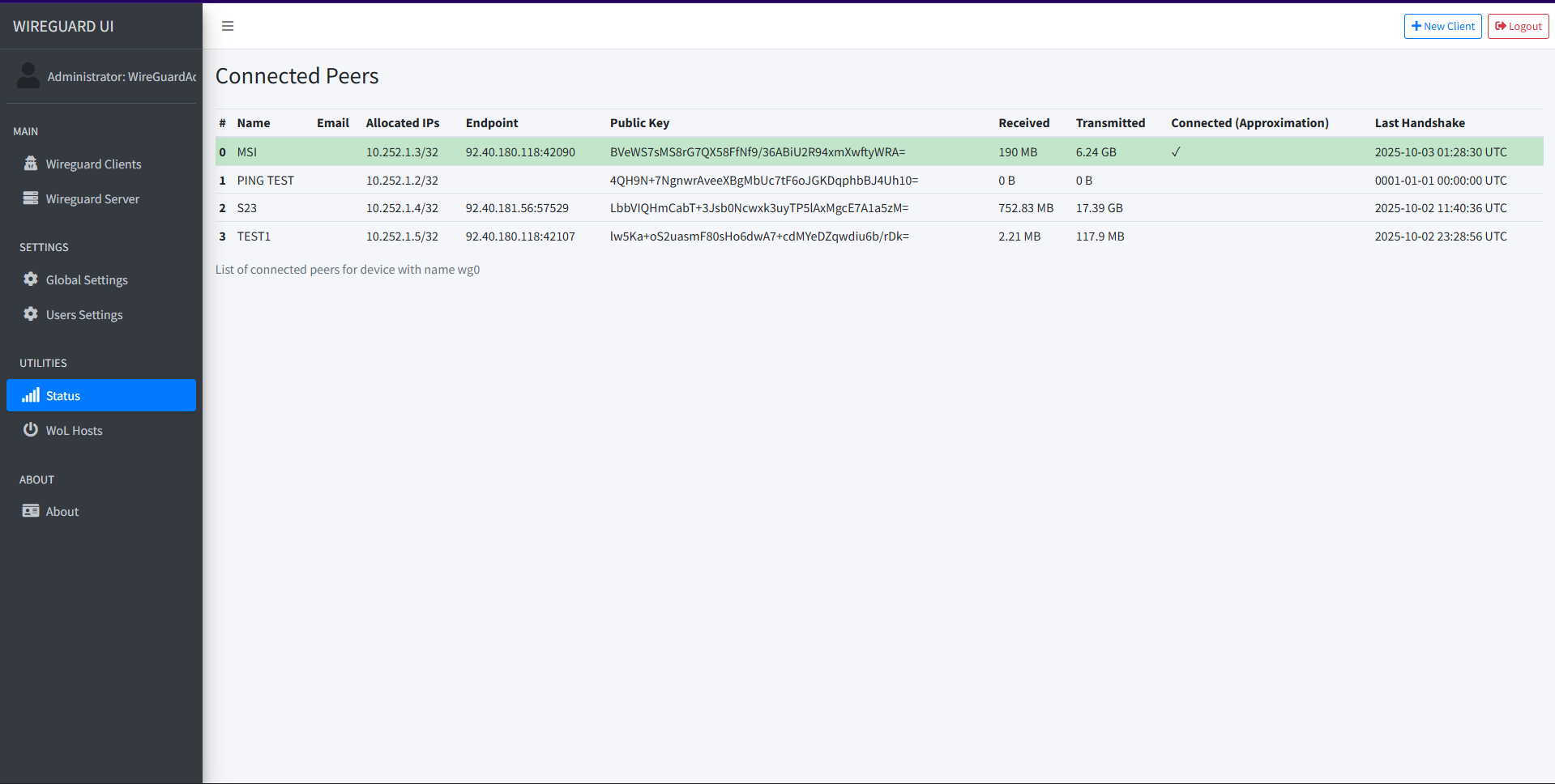Viewport: 1555px width, 784px height.
Task: Select the Wireguard Clients sidebar icon
Action: point(31,163)
